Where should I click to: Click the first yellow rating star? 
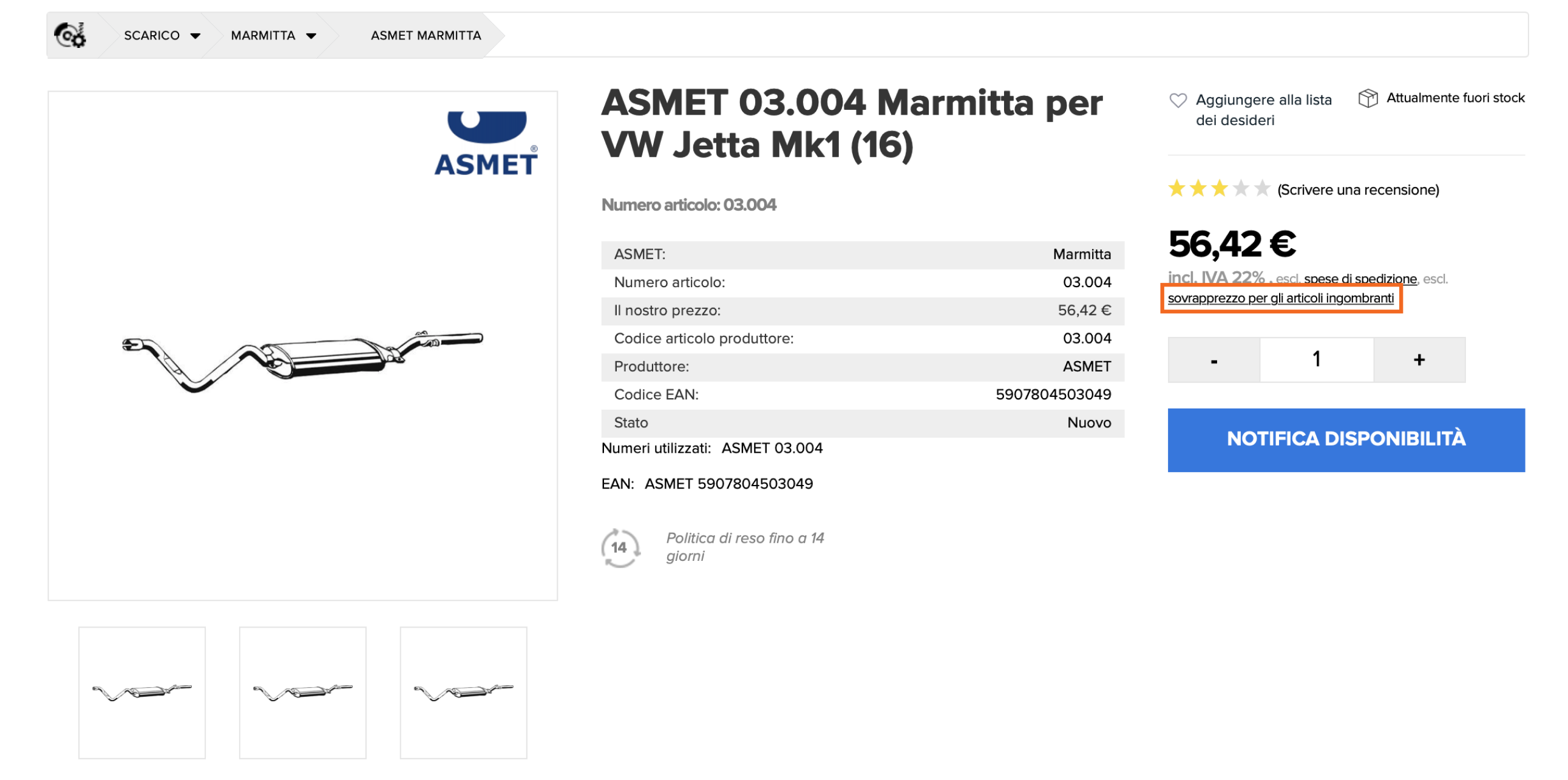(x=1176, y=189)
